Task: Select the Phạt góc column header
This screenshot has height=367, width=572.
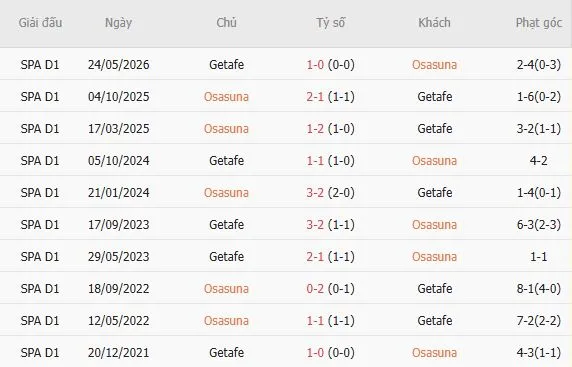Action: [x=538, y=23]
